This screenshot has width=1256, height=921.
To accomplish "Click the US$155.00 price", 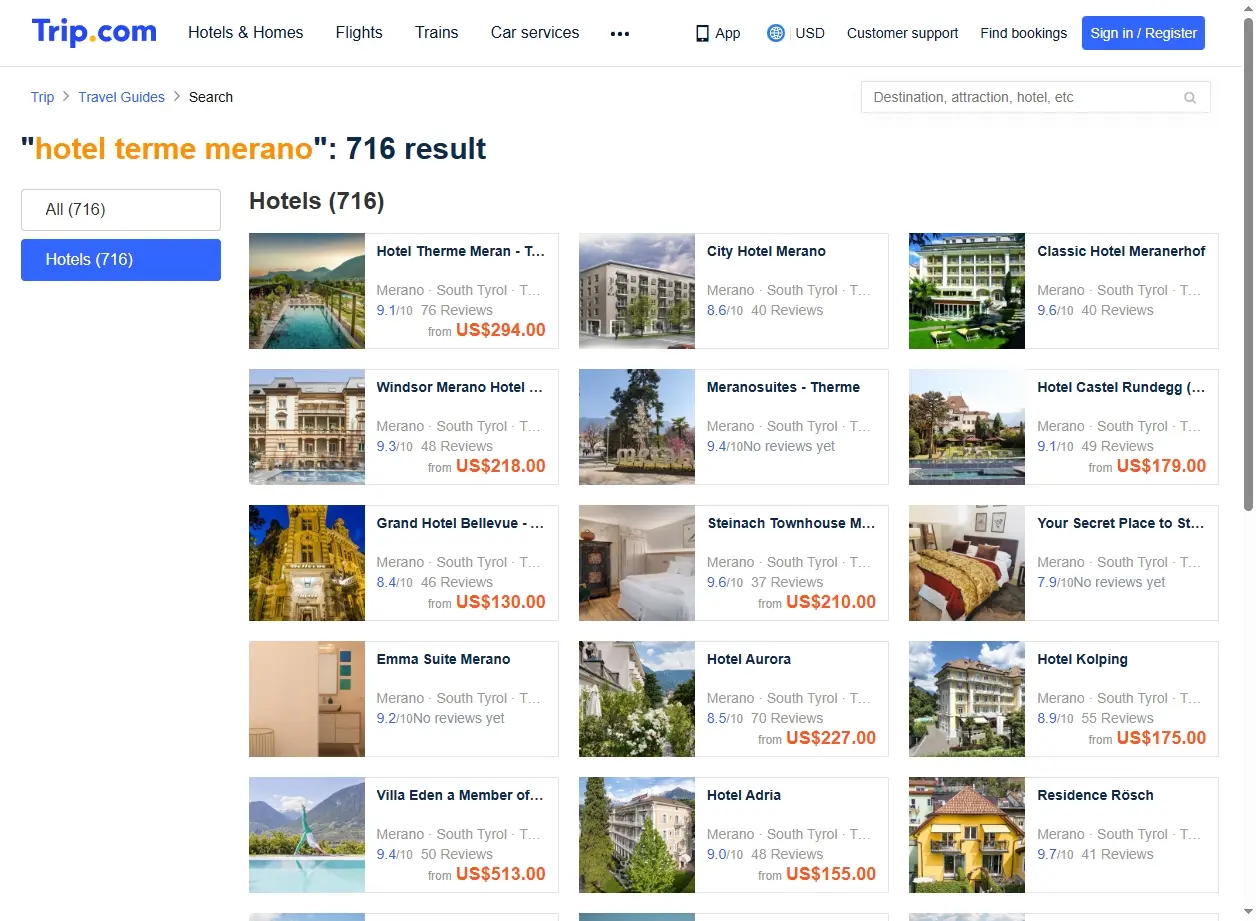I will [x=831, y=874].
